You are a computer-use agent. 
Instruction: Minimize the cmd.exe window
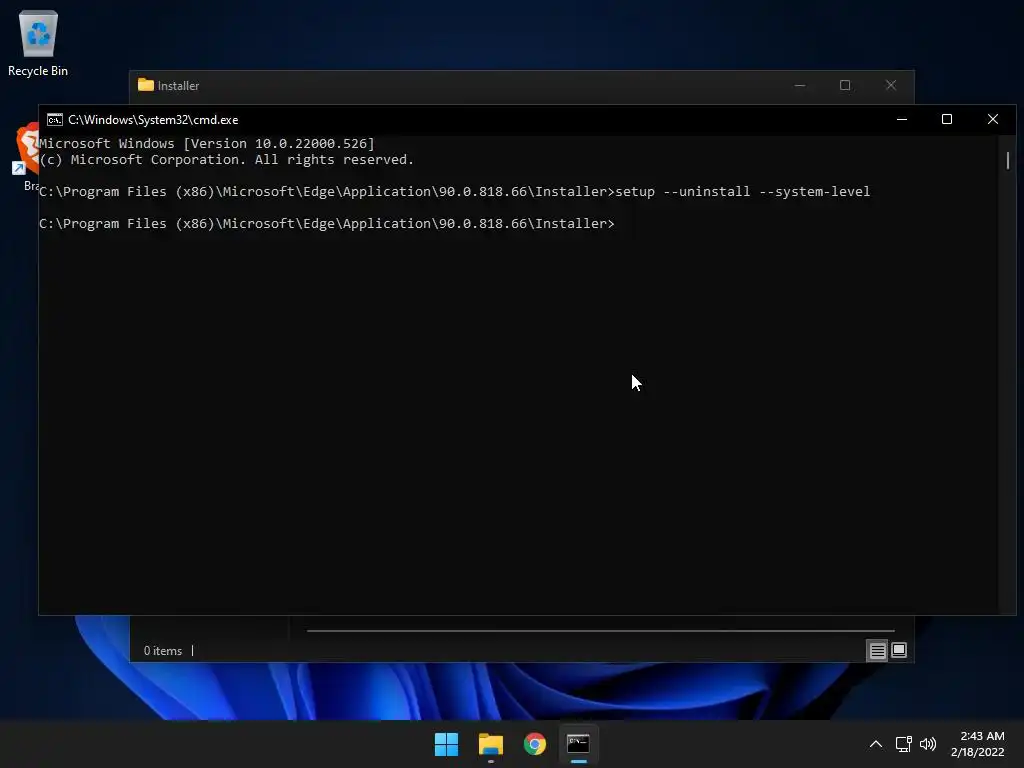902,120
